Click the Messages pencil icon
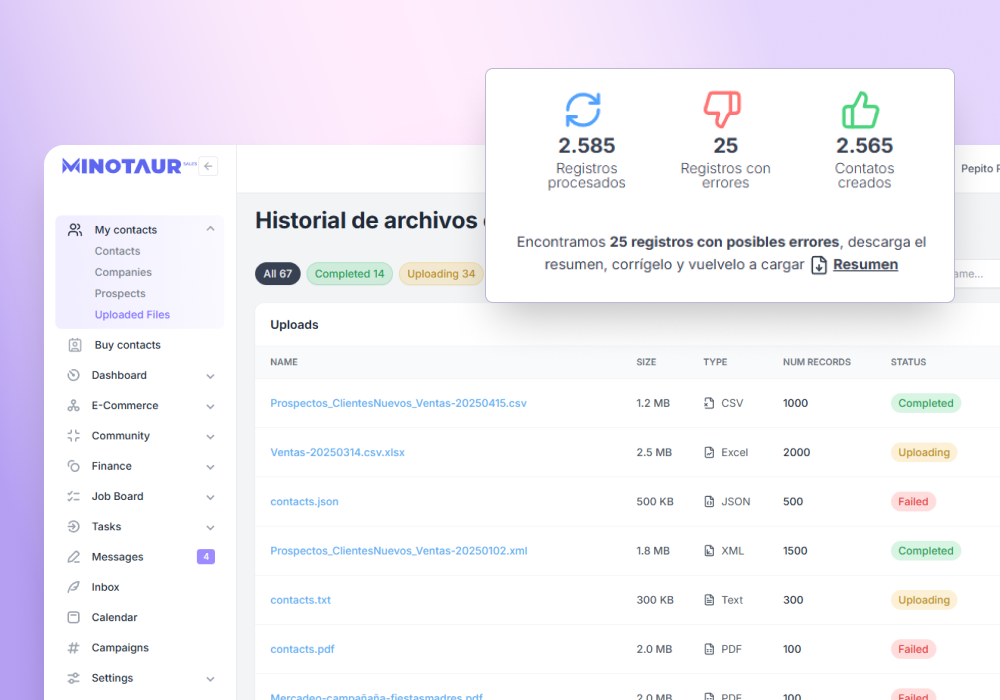Screen dimensions: 1000x700 point(74,557)
